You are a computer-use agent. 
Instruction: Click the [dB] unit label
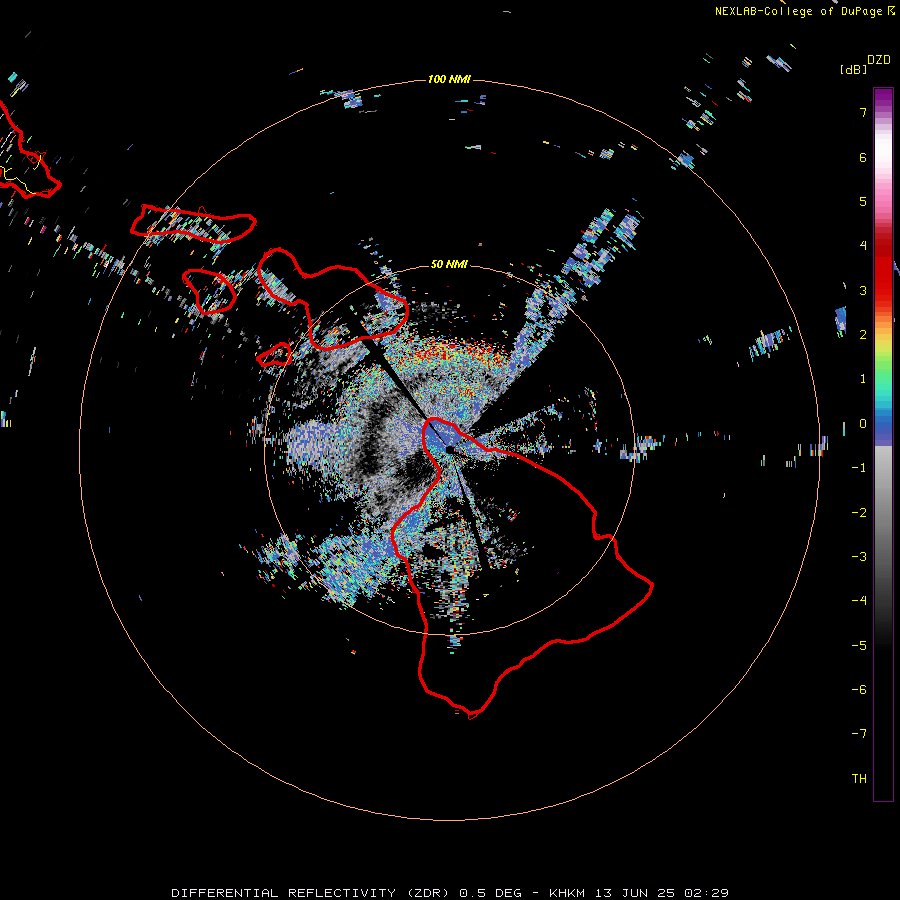(x=854, y=69)
